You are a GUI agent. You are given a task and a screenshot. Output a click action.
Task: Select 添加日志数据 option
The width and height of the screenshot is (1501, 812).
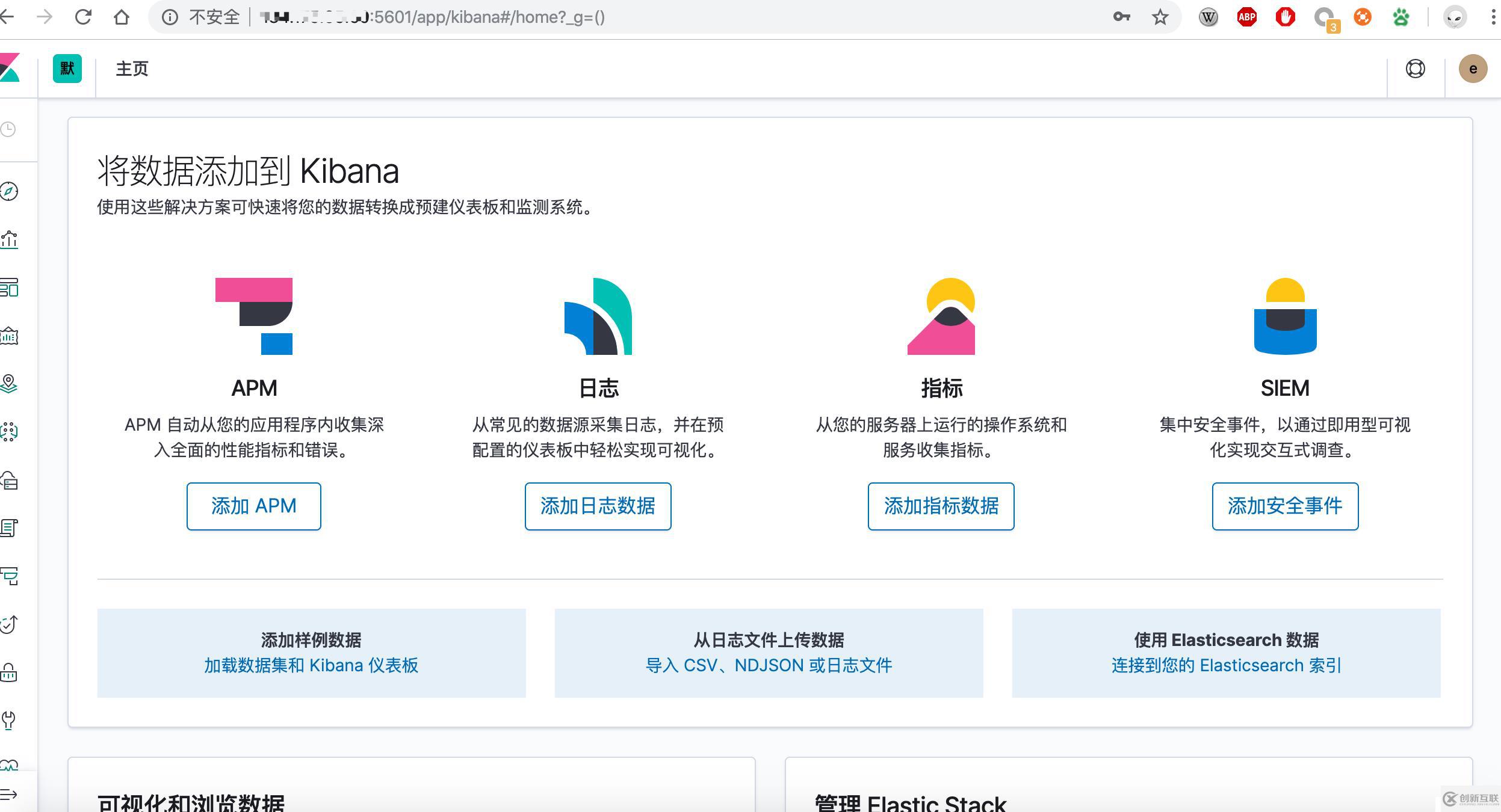click(x=596, y=506)
